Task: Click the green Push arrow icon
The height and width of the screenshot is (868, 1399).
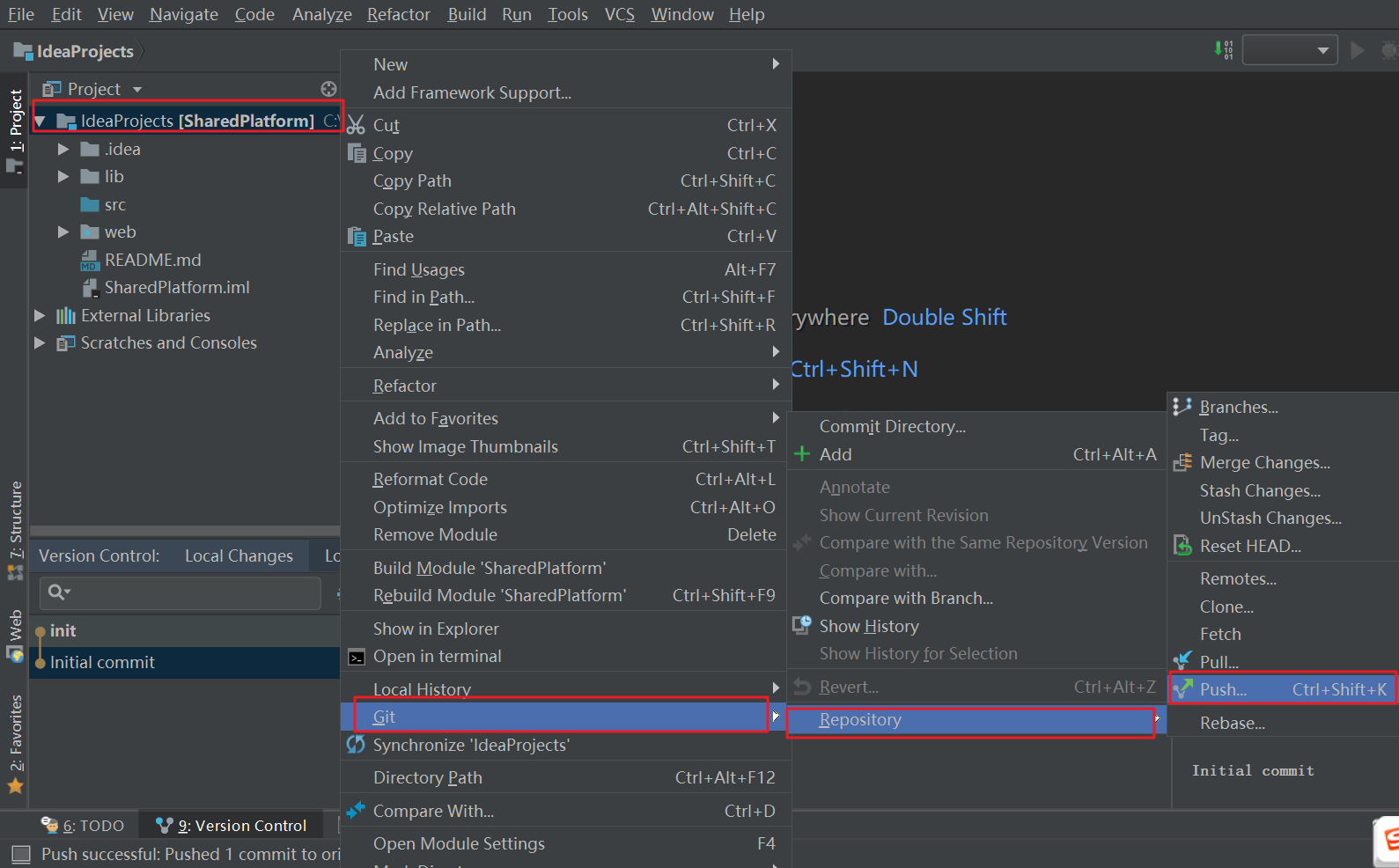Action: click(1184, 689)
